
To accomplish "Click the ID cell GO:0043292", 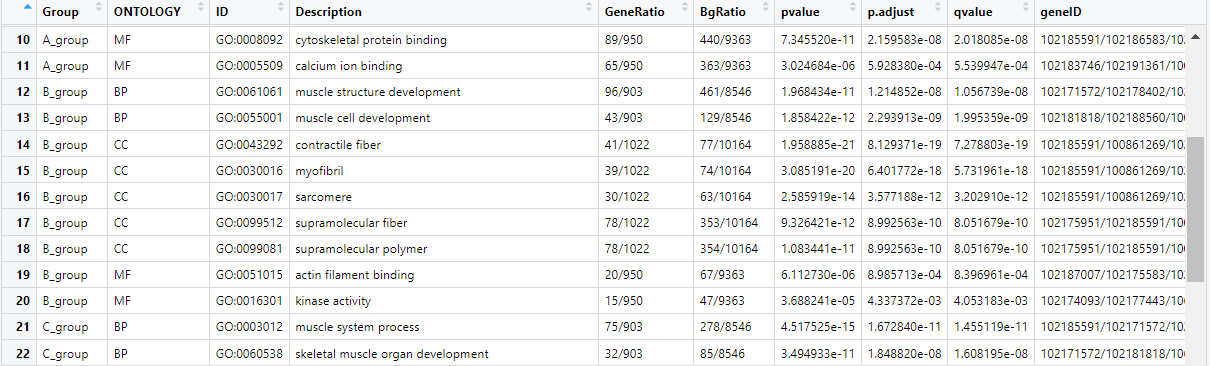I will 249,144.
